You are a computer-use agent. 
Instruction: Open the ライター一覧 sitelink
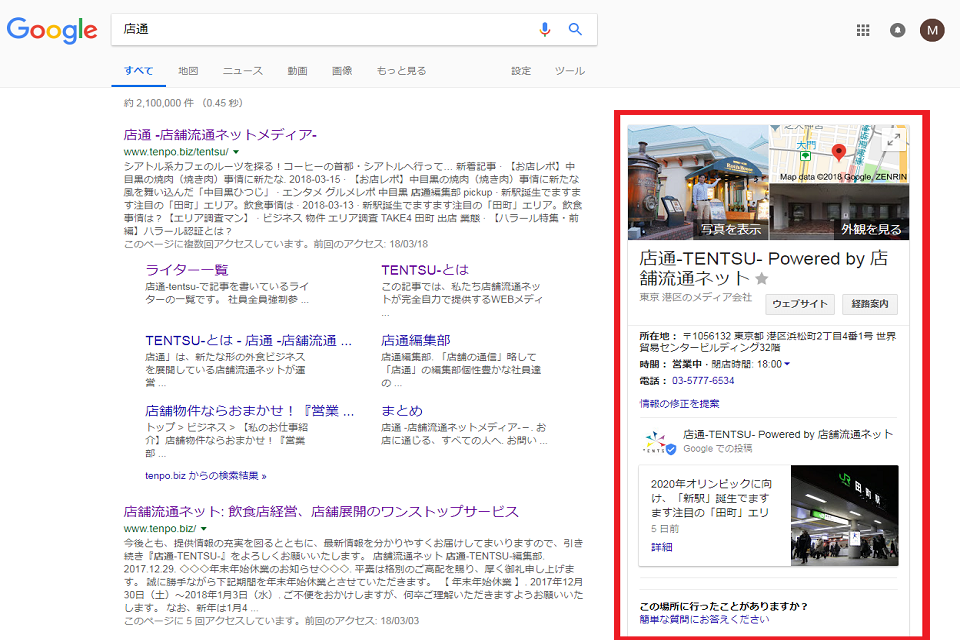pyautogui.click(x=187, y=270)
